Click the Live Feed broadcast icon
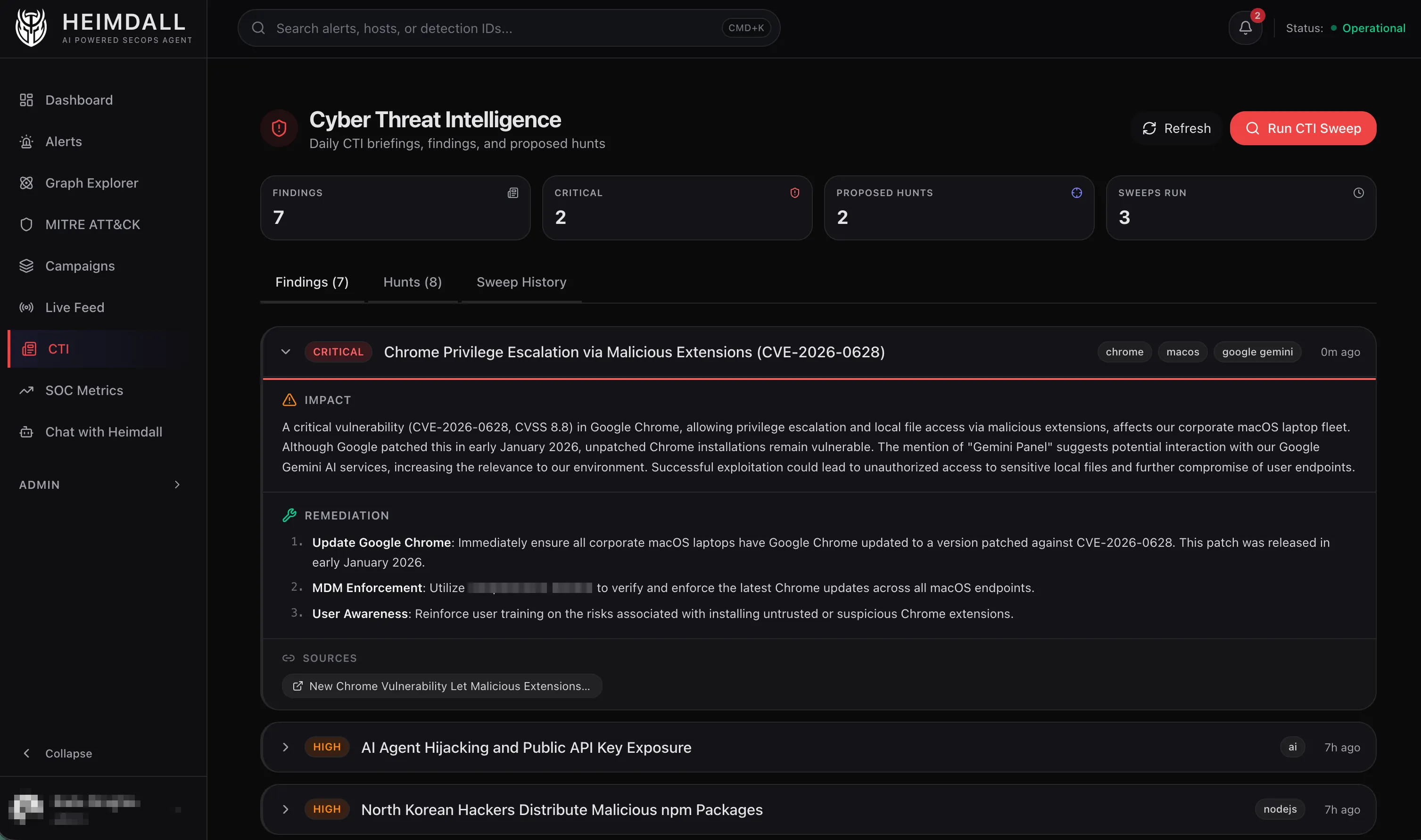 coord(26,307)
